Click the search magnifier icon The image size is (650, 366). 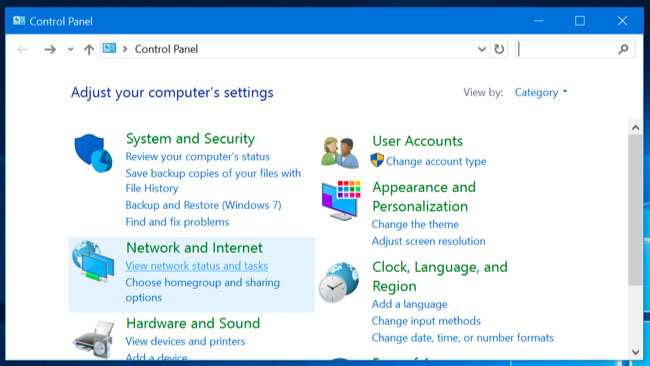tap(623, 49)
